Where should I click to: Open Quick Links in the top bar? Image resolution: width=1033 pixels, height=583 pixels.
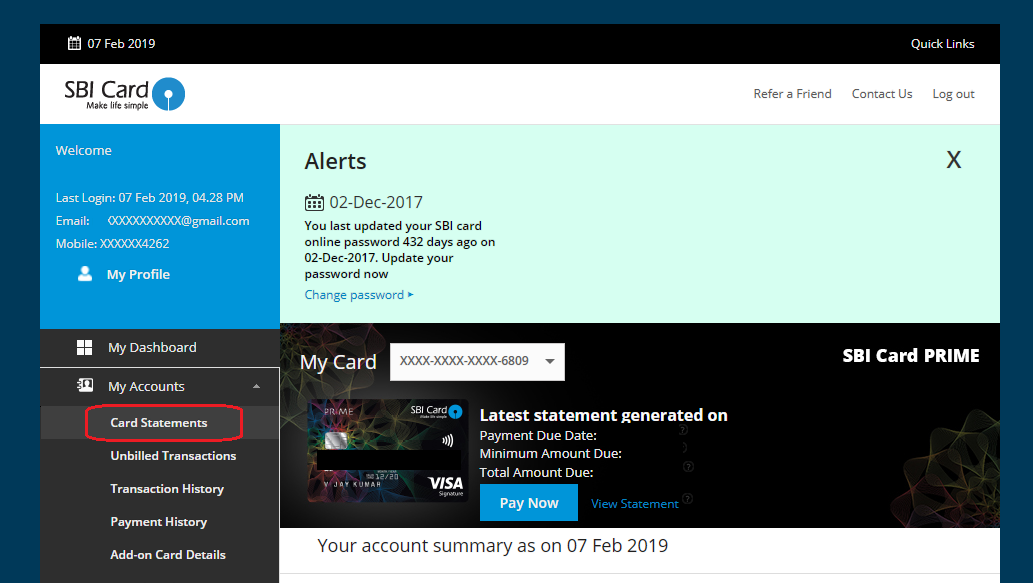942,43
